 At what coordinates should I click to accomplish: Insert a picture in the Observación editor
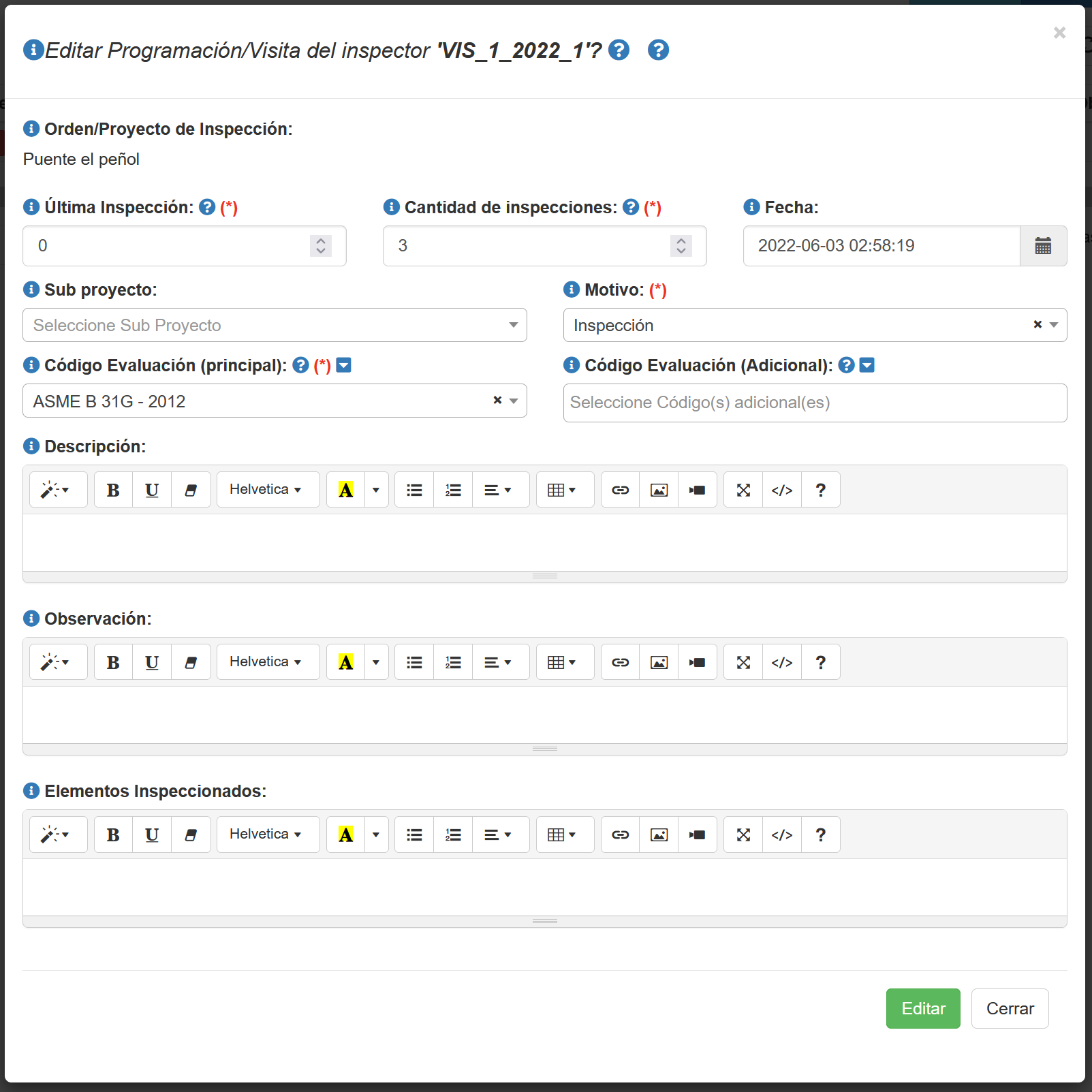tap(659, 662)
